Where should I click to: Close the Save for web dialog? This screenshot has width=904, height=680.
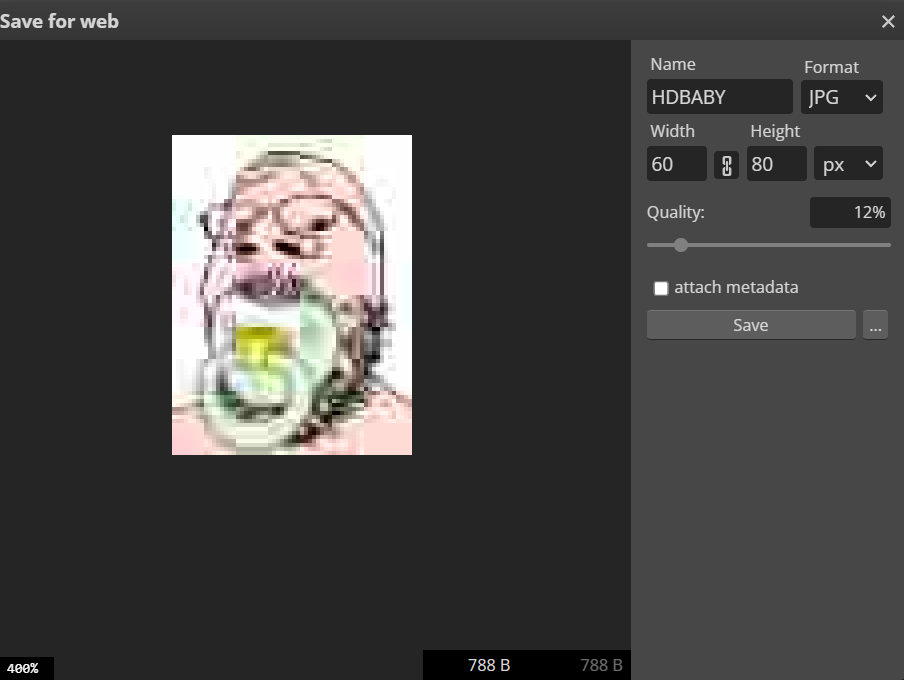coord(888,22)
